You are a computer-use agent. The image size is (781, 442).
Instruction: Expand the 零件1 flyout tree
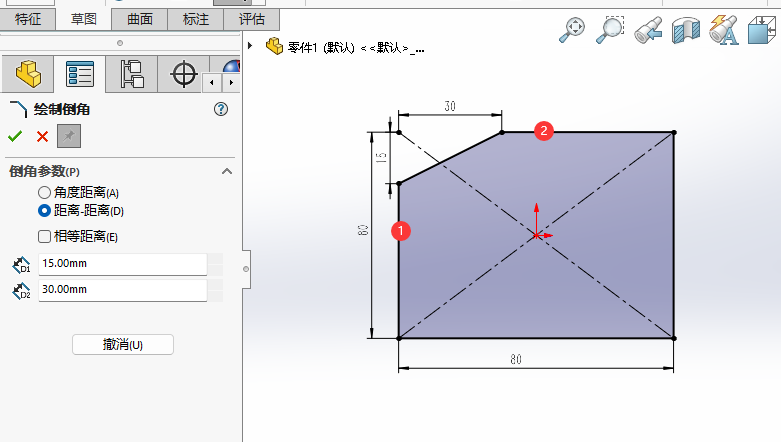pyautogui.click(x=250, y=46)
